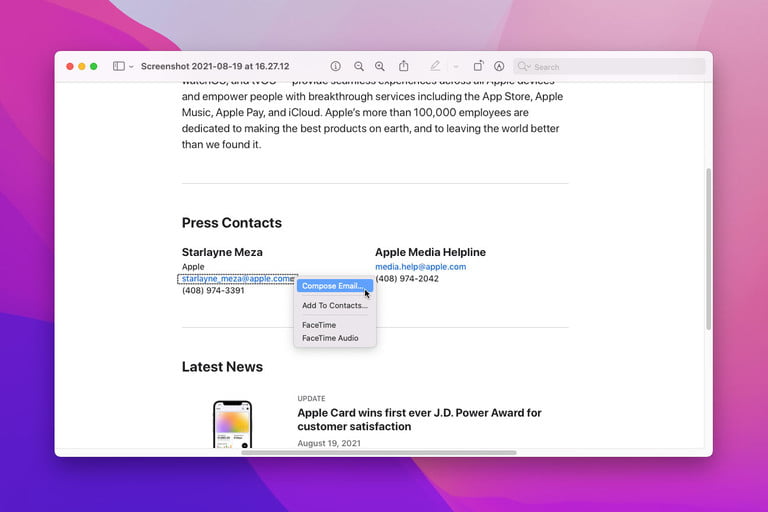Choose Add To Contacts from menu
This screenshot has width=768, height=512.
pos(335,305)
